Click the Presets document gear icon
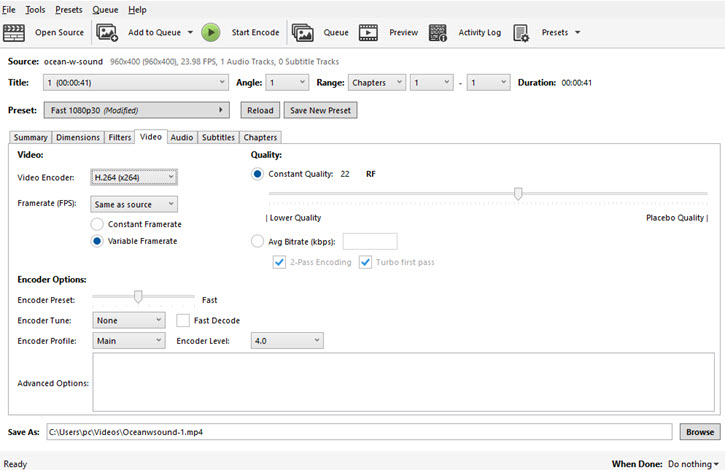Screen dimensions: 725x470 [521, 33]
